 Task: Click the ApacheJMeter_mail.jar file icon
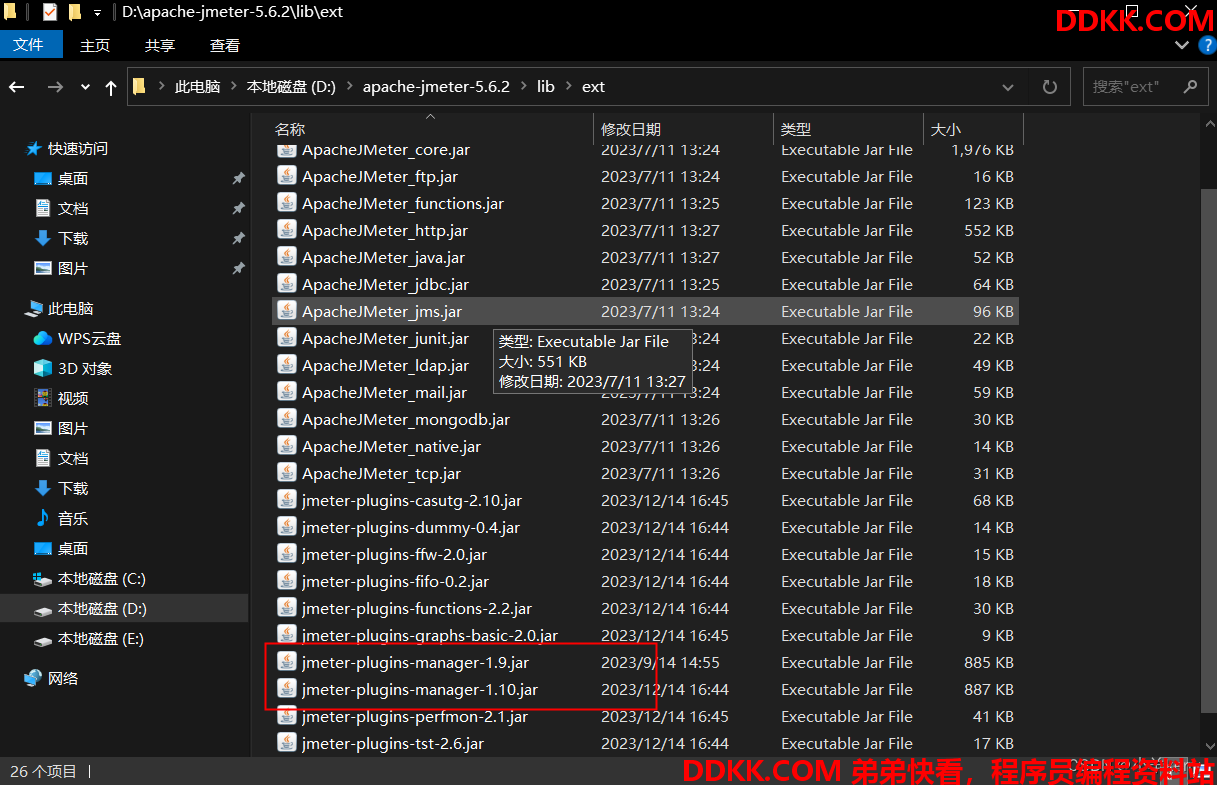286,392
